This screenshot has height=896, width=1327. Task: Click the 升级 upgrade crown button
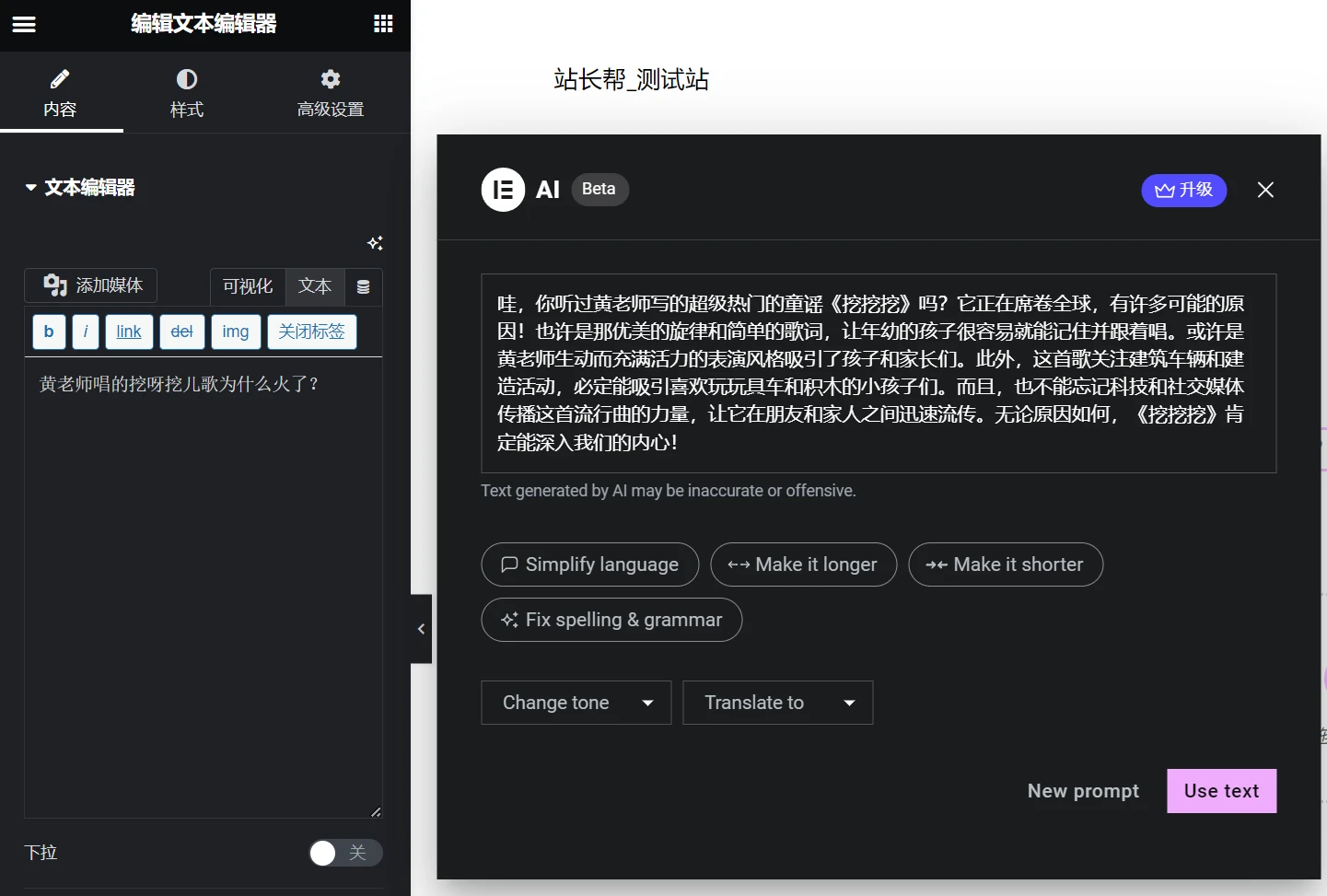point(1183,191)
